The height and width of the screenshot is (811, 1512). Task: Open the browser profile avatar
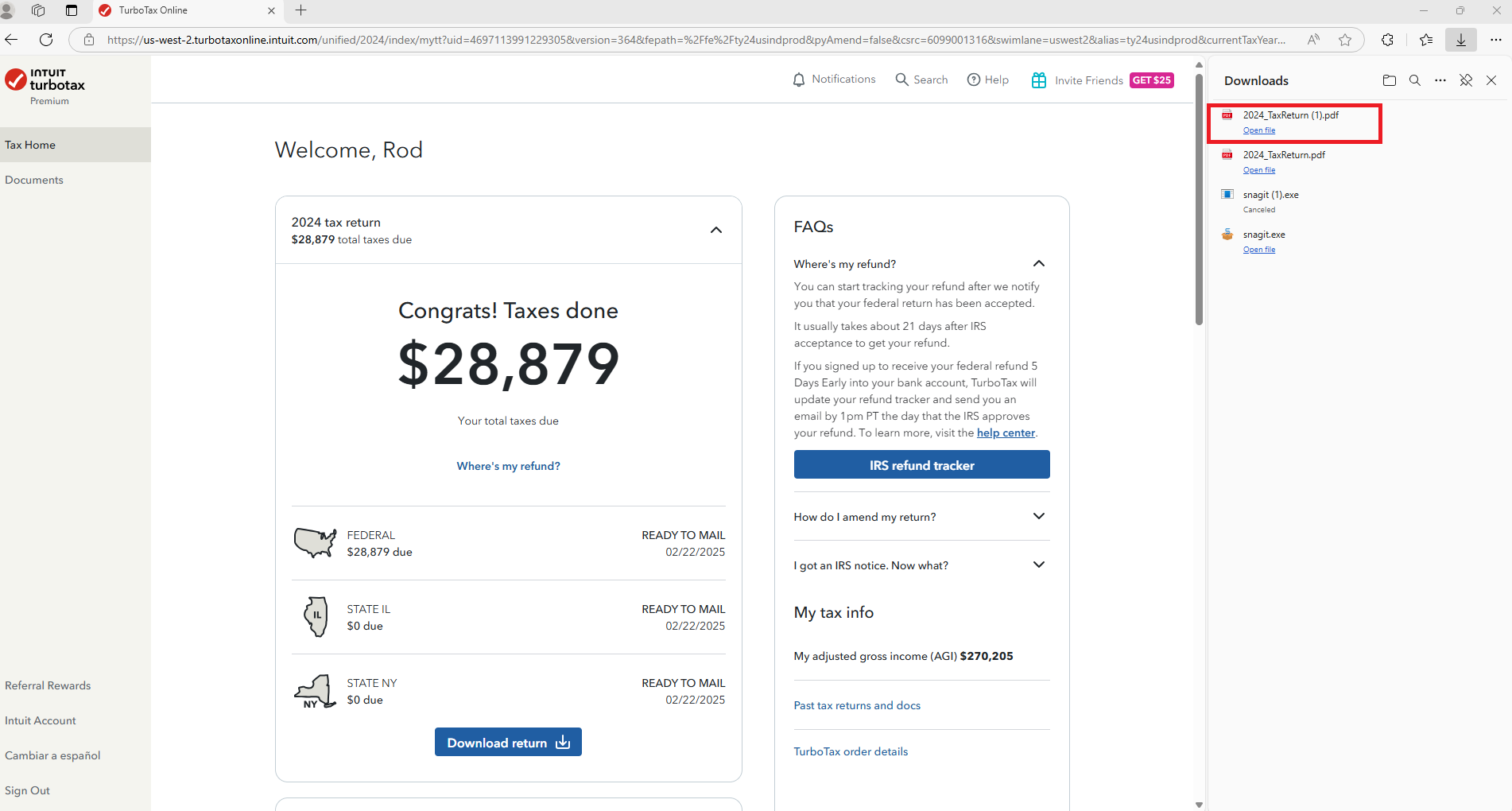(x=8, y=10)
